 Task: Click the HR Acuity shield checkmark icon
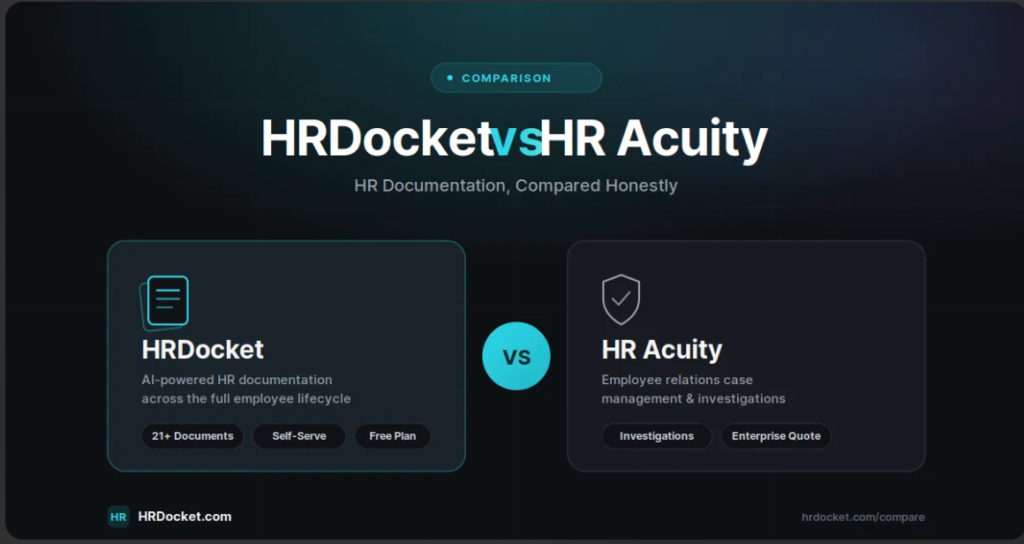(x=621, y=299)
